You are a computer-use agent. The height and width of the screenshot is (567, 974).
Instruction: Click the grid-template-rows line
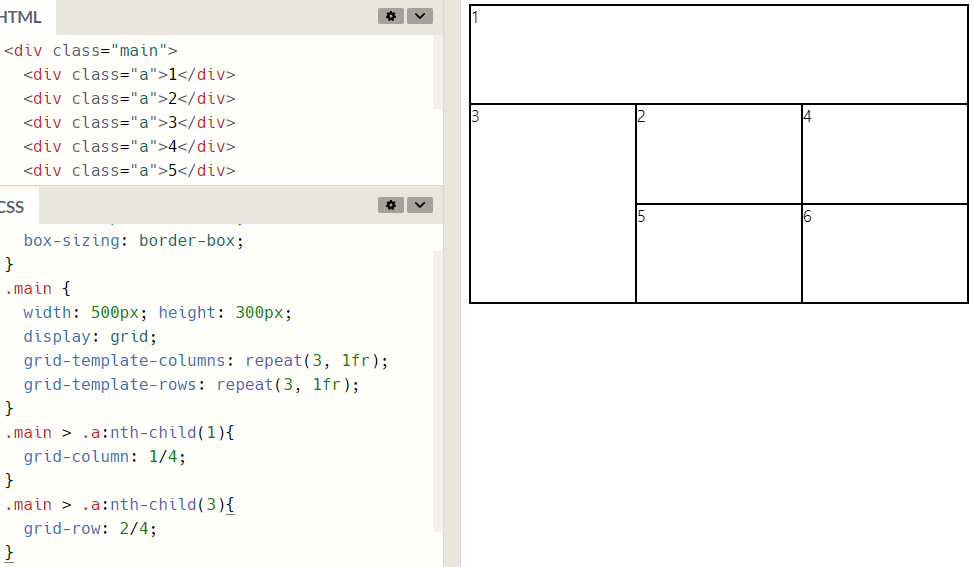[x=191, y=385]
